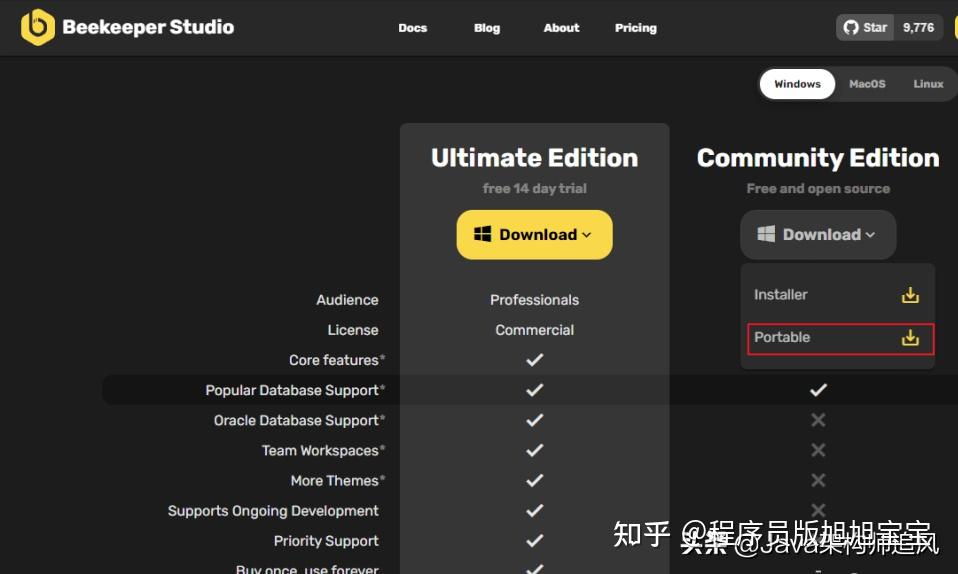Choose the Portable download option

point(840,339)
